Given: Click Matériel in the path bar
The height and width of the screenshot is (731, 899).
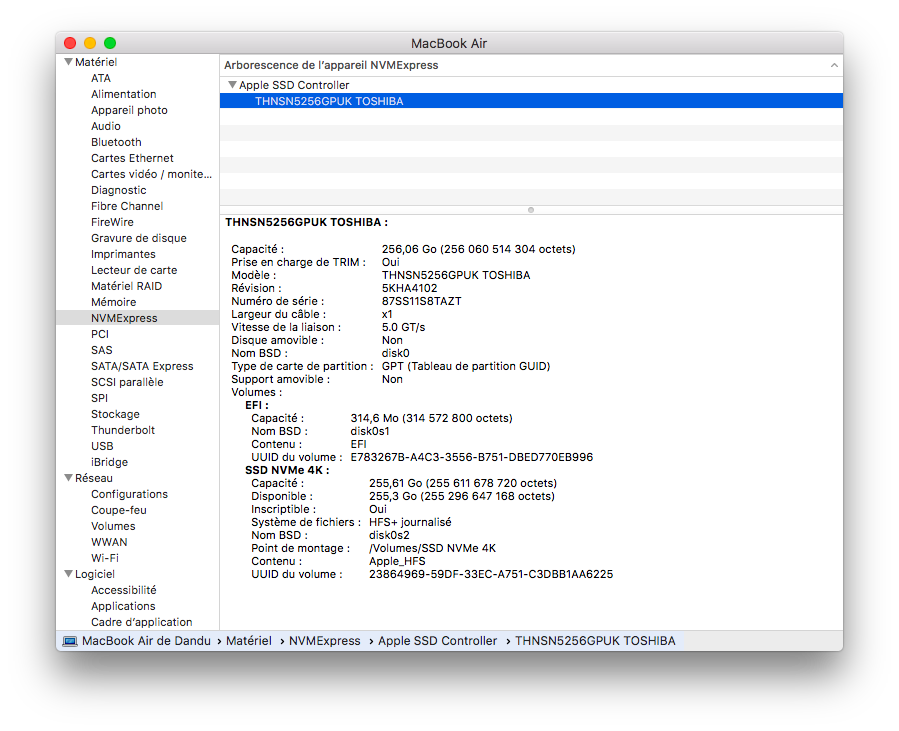Looking at the screenshot, I should coord(249,641).
